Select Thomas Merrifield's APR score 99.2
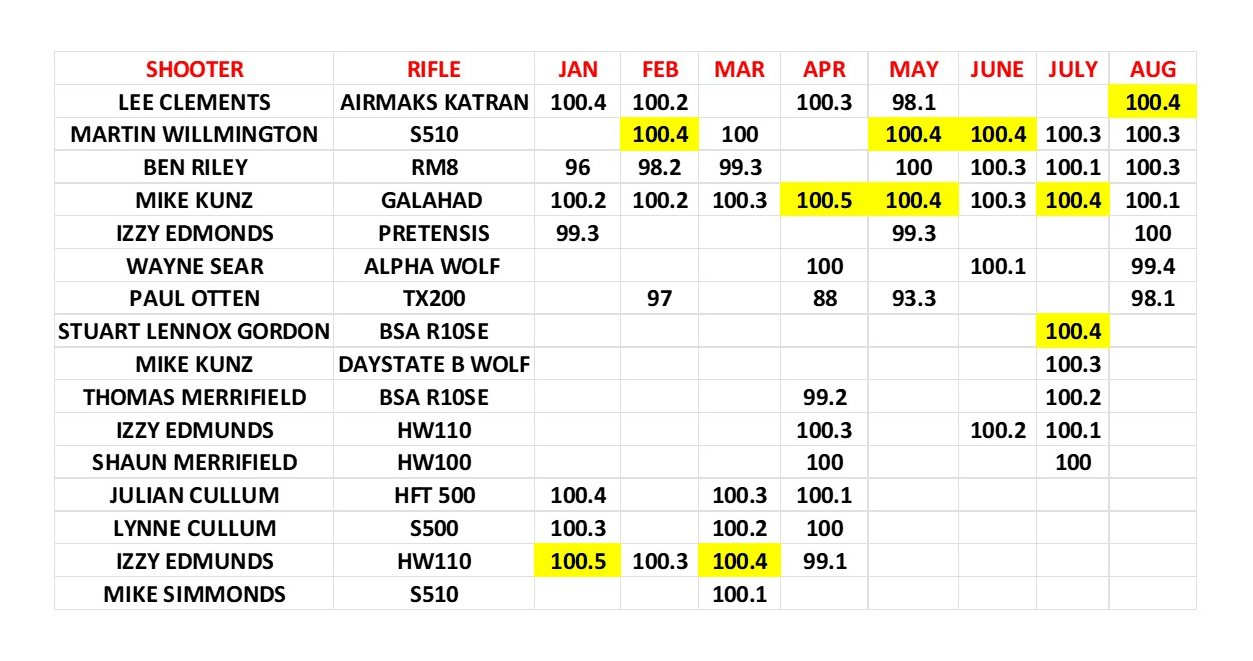The image size is (1253, 661). 824,398
